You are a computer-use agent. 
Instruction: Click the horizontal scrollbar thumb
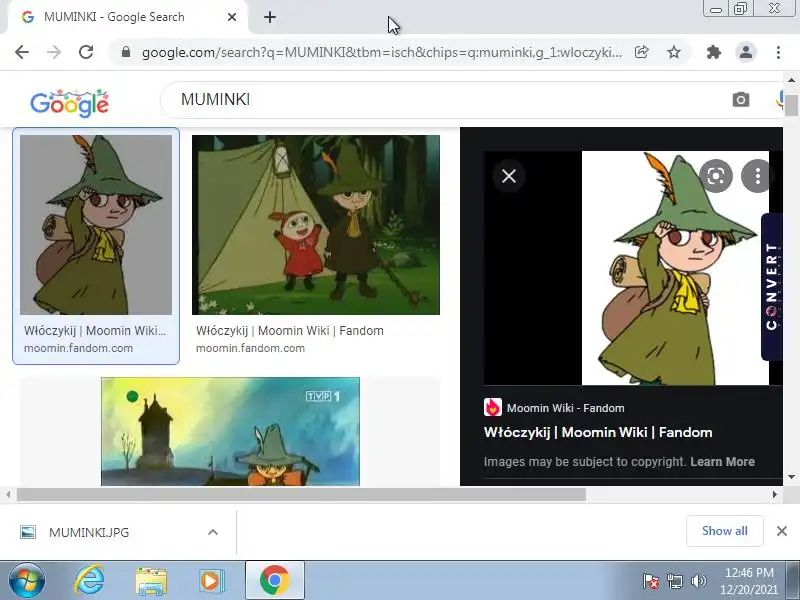point(301,494)
